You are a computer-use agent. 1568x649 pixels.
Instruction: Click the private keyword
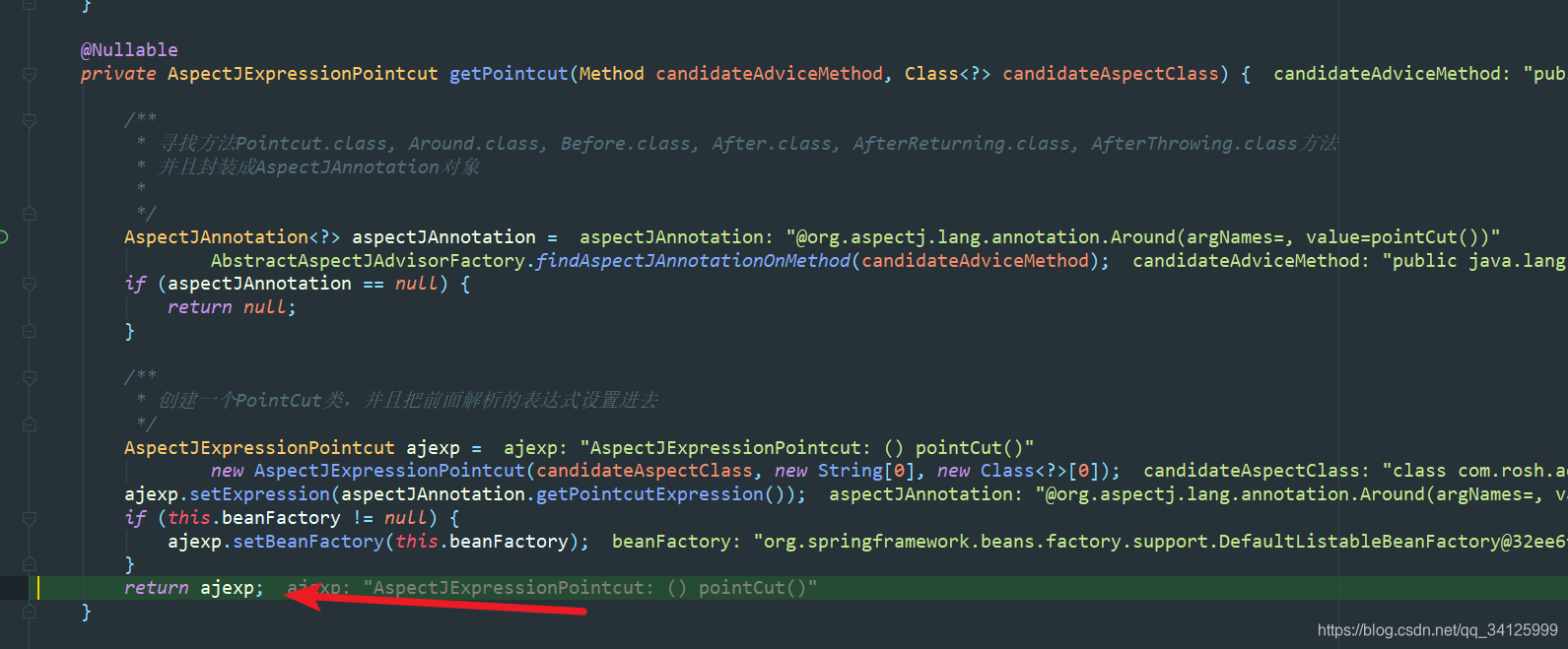[x=118, y=74]
